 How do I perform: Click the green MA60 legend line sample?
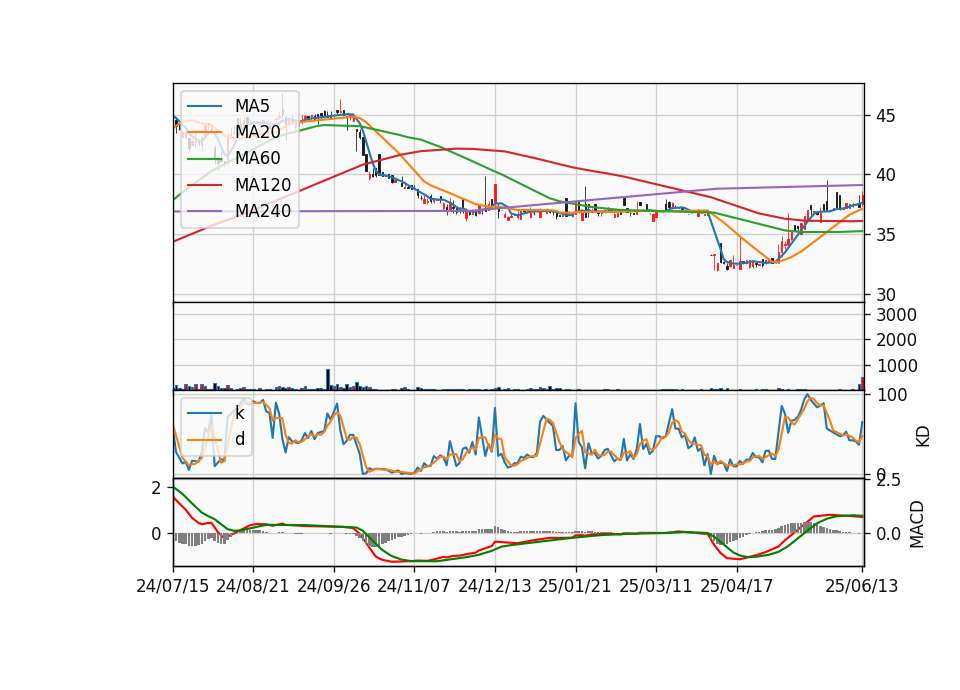coord(204,159)
